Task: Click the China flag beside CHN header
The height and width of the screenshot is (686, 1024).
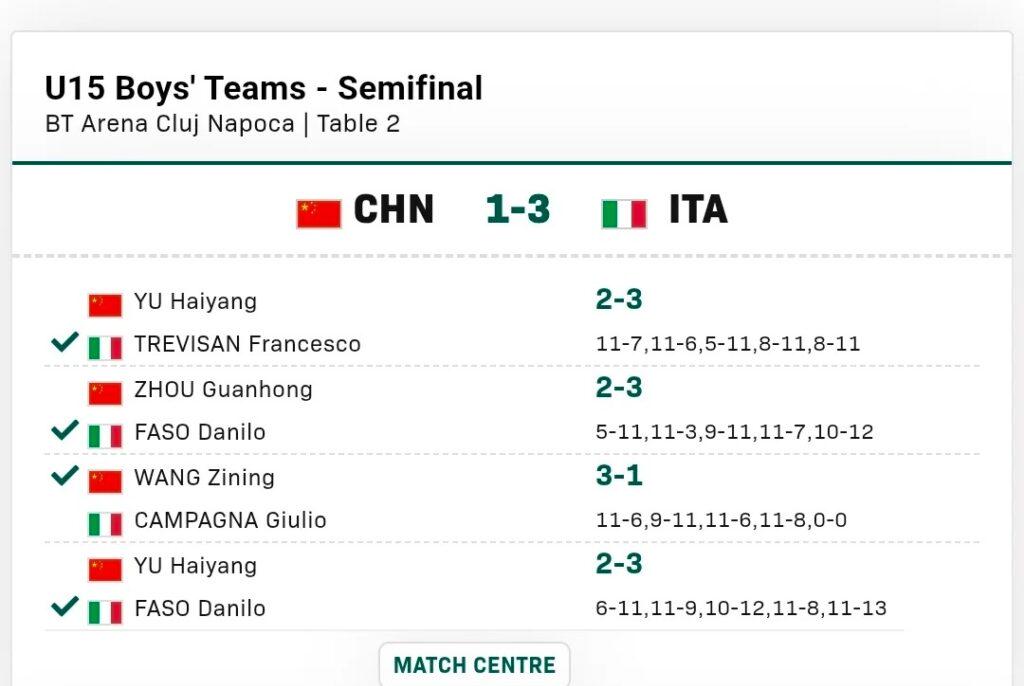Action: click(x=319, y=213)
